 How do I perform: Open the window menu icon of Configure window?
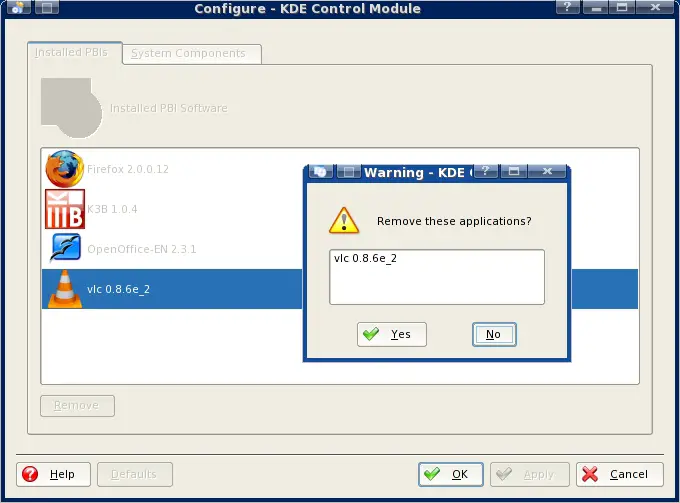pos(18,7)
